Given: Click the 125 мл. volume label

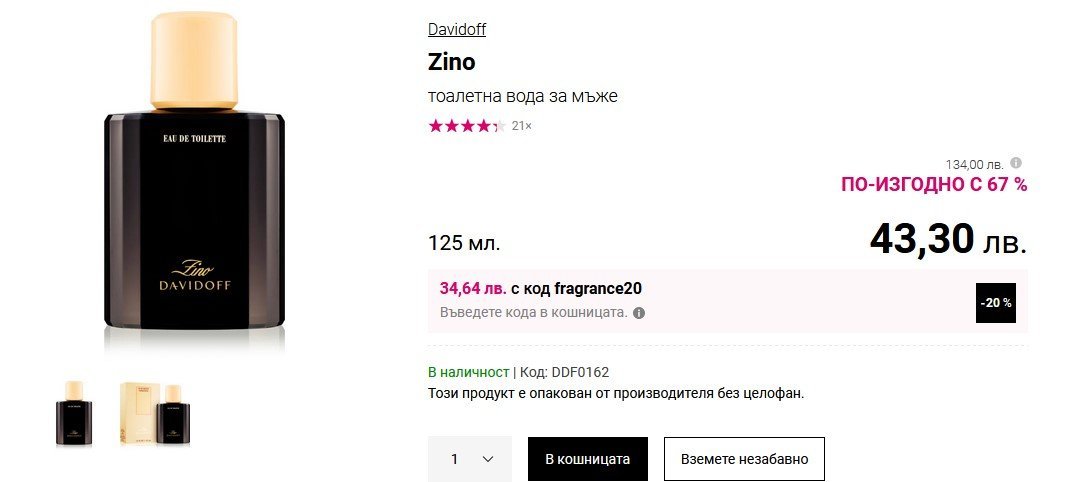Looking at the screenshot, I should 464,243.
